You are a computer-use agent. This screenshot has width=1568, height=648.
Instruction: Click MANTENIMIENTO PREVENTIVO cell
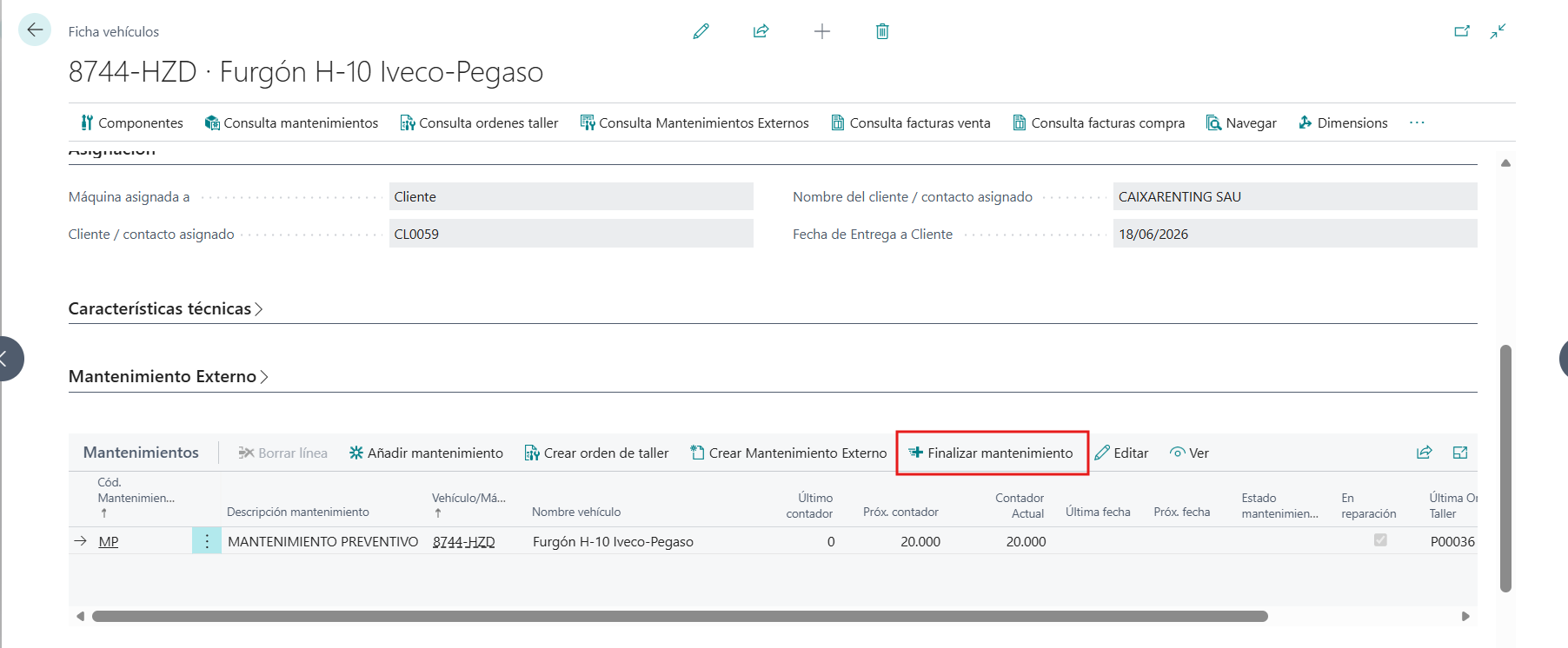(323, 541)
